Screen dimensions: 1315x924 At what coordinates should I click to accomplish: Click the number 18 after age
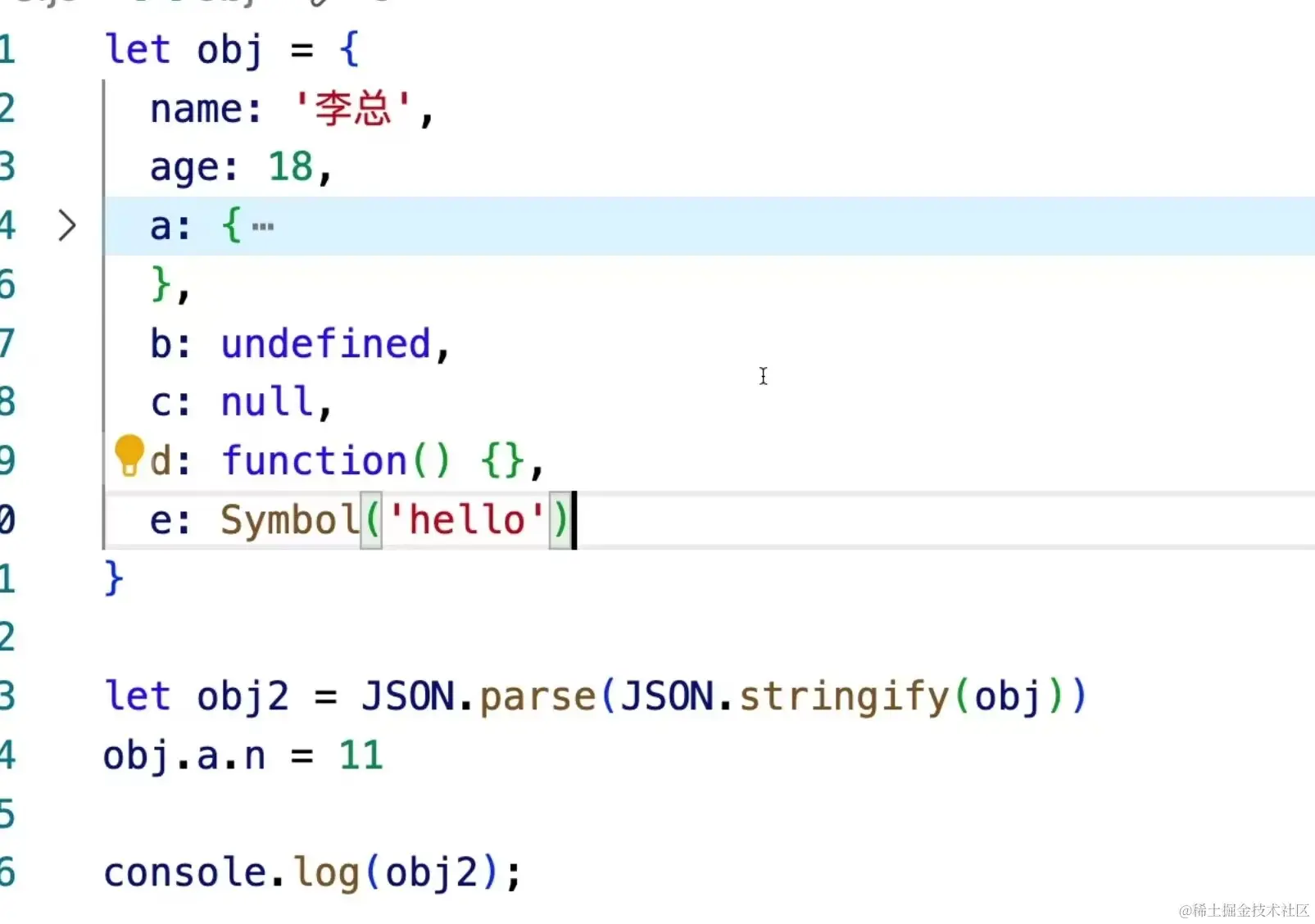(291, 167)
